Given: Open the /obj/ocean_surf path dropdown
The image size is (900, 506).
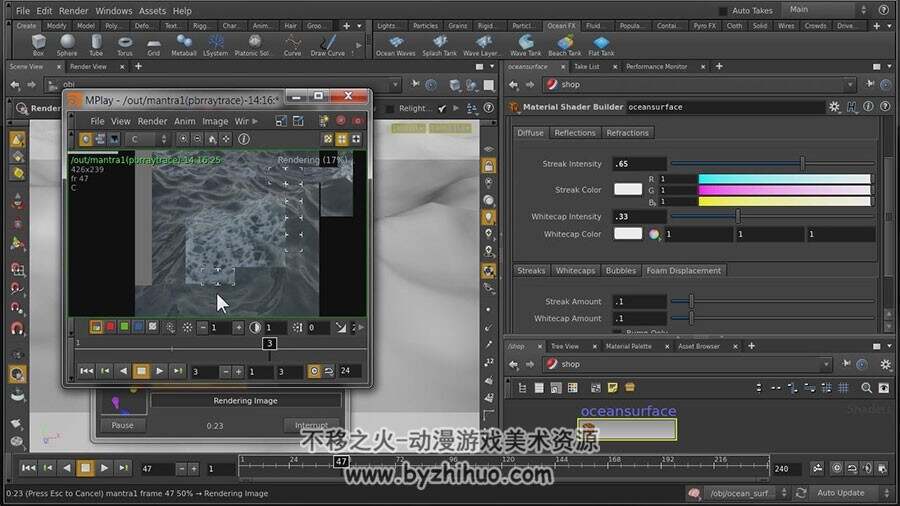Looking at the screenshot, I should pos(747,493).
